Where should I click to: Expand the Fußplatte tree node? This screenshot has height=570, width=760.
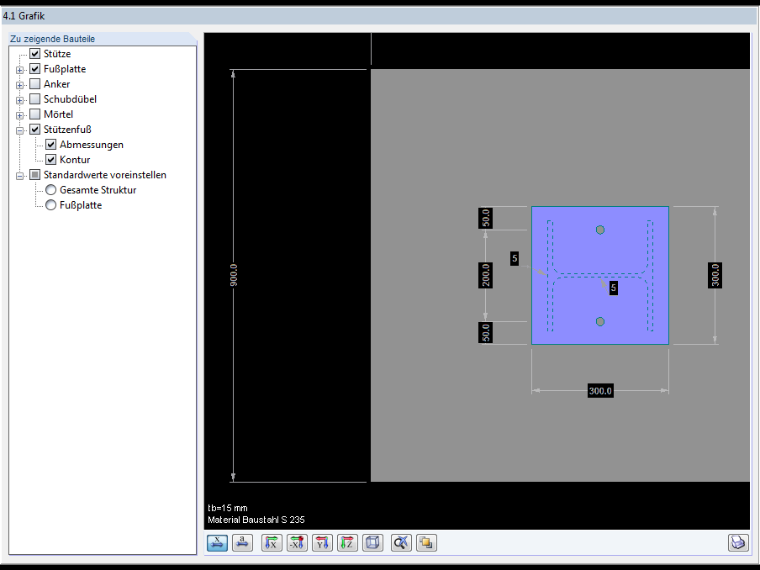coord(20,70)
